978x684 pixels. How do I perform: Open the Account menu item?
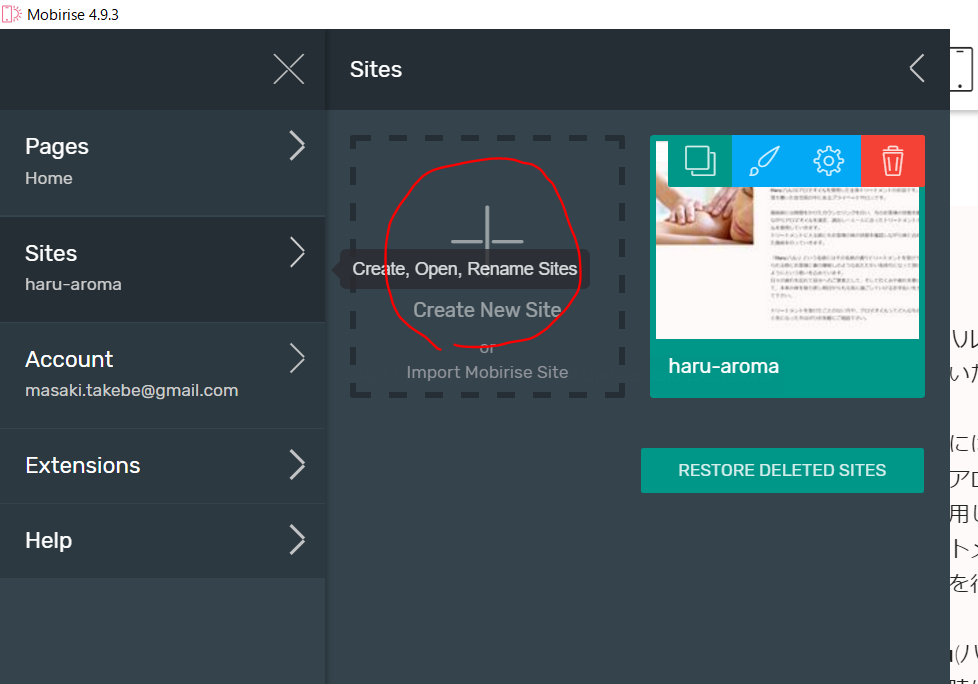tap(163, 375)
